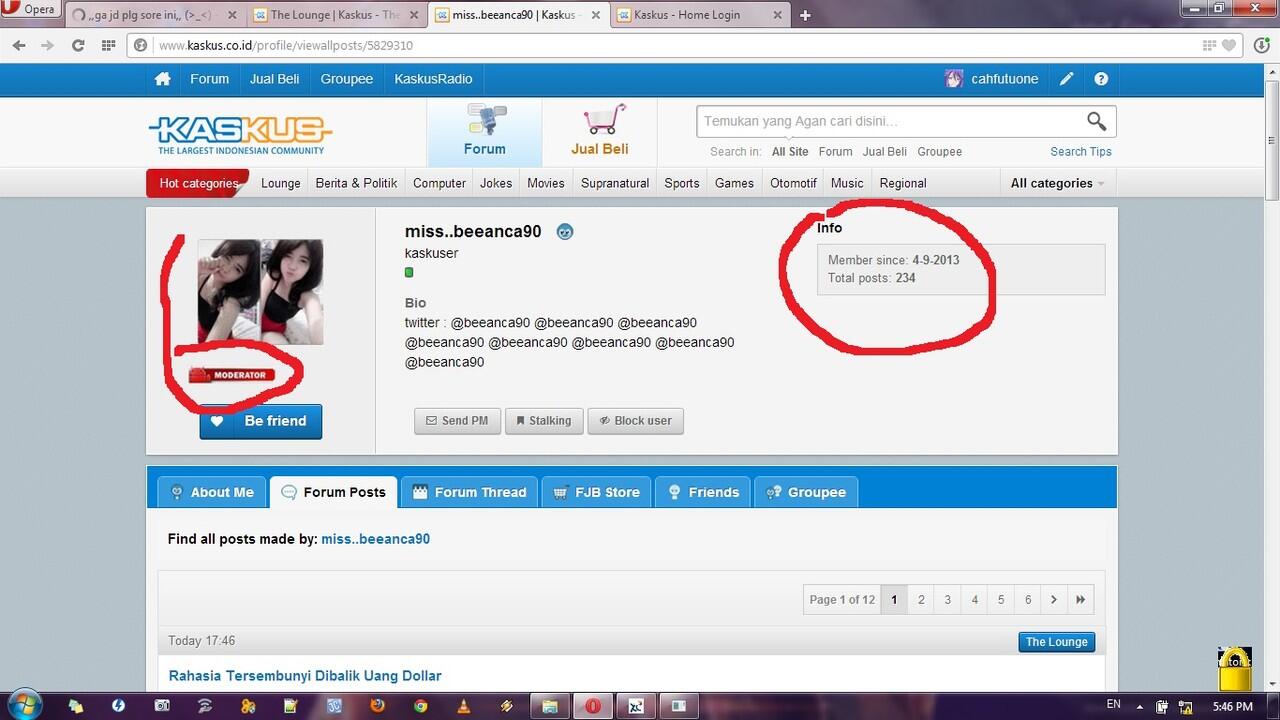
Task: Click The Lounge tag on the post
Action: pyautogui.click(x=1056, y=642)
